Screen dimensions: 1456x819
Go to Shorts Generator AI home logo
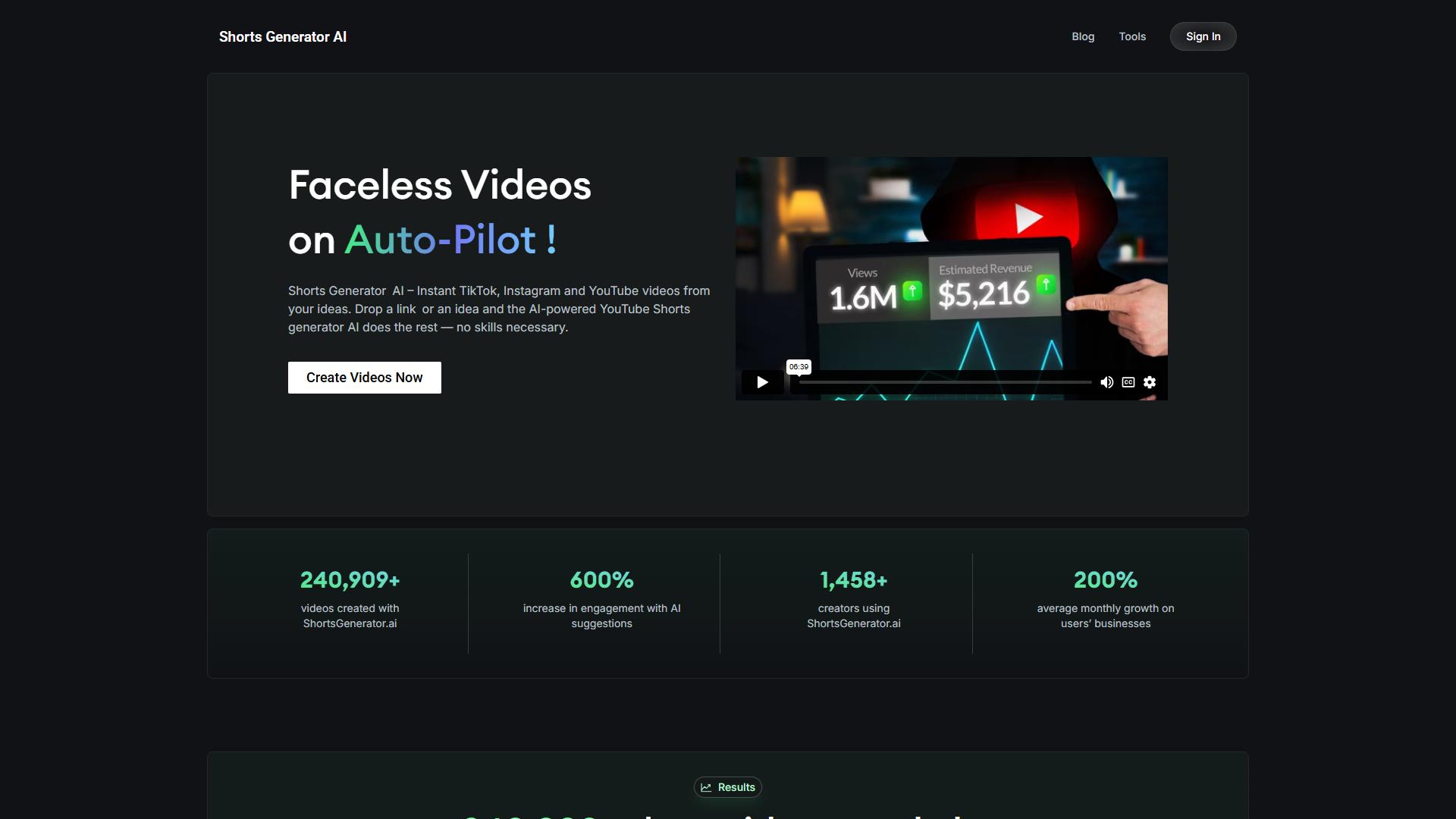[283, 36]
